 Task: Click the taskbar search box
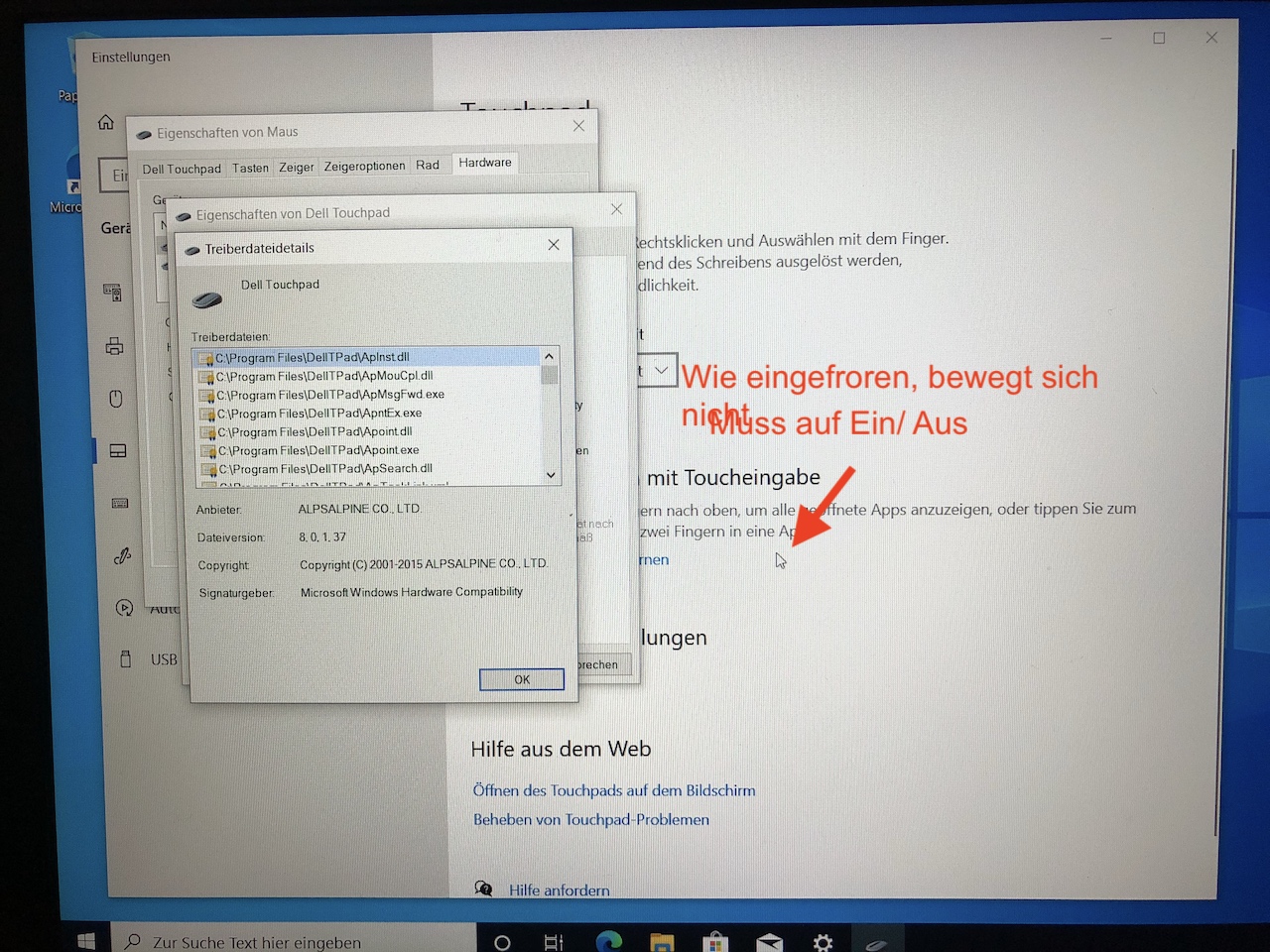point(293,942)
